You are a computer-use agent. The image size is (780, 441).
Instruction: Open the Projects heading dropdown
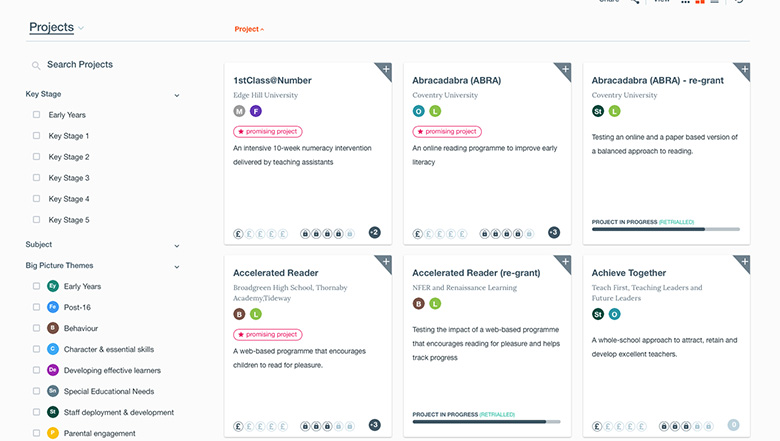coord(81,28)
